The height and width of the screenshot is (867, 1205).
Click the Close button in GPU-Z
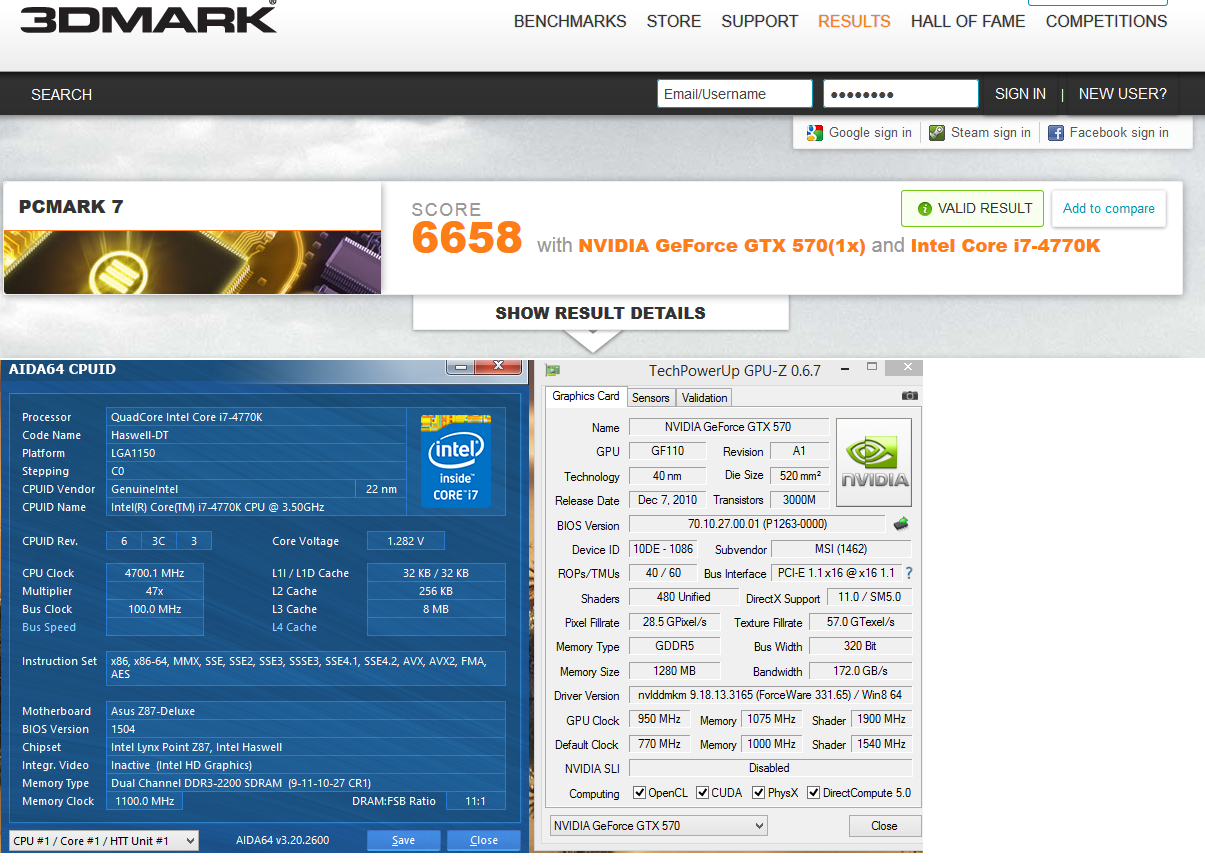tap(884, 826)
